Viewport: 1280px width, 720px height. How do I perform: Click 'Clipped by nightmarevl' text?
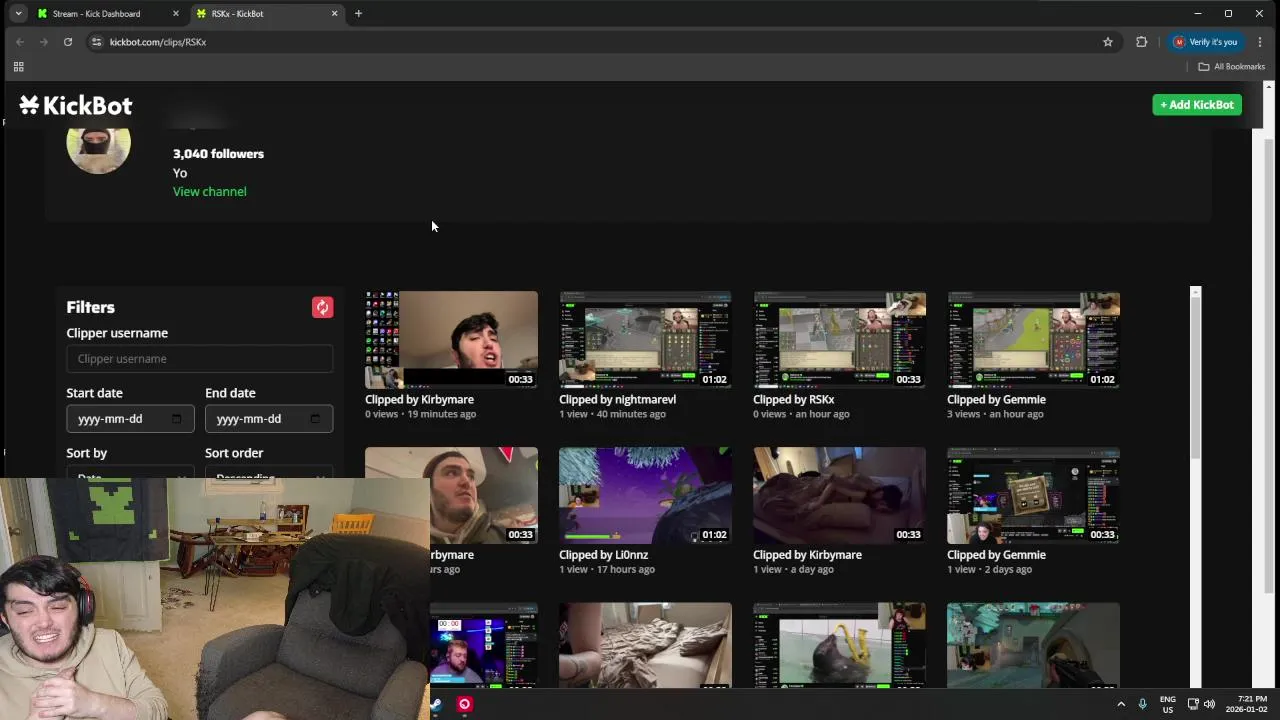click(617, 399)
